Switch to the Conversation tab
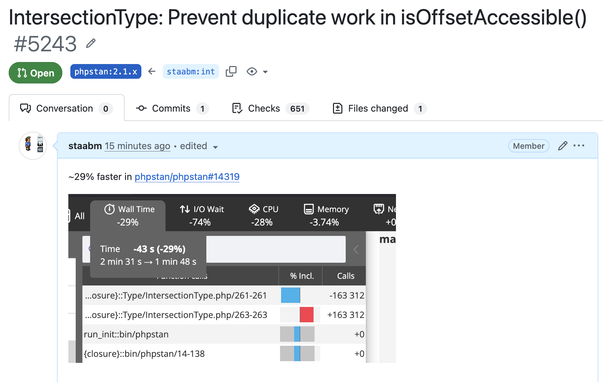The width and height of the screenshot is (603, 382). (x=67, y=108)
